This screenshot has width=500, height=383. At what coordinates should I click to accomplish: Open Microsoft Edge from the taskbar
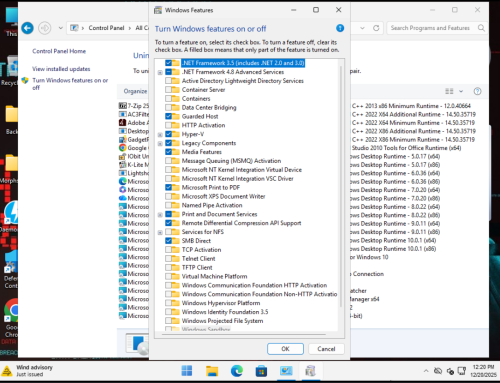pos(237,371)
